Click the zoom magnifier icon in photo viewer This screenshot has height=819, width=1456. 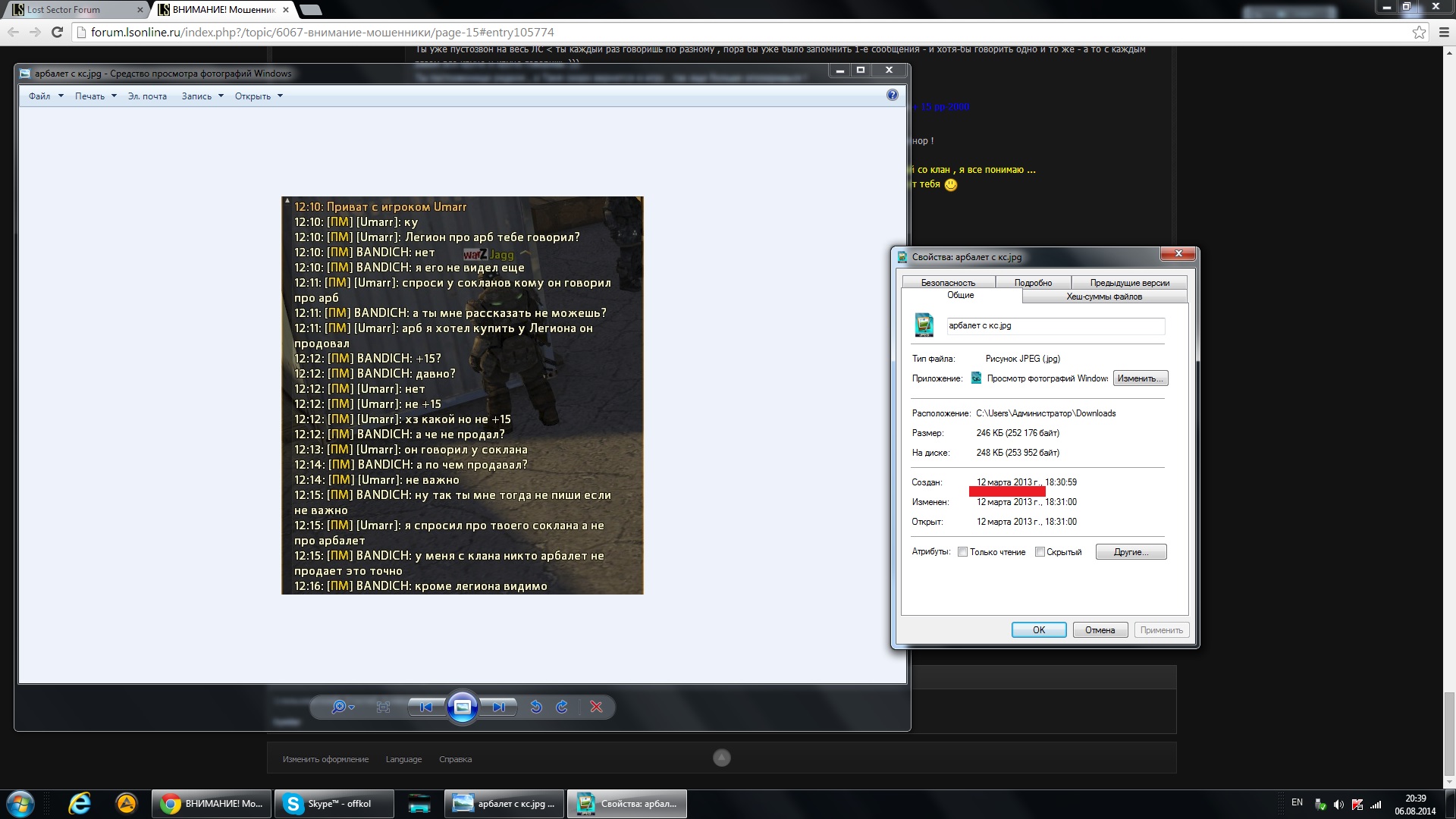pos(339,707)
